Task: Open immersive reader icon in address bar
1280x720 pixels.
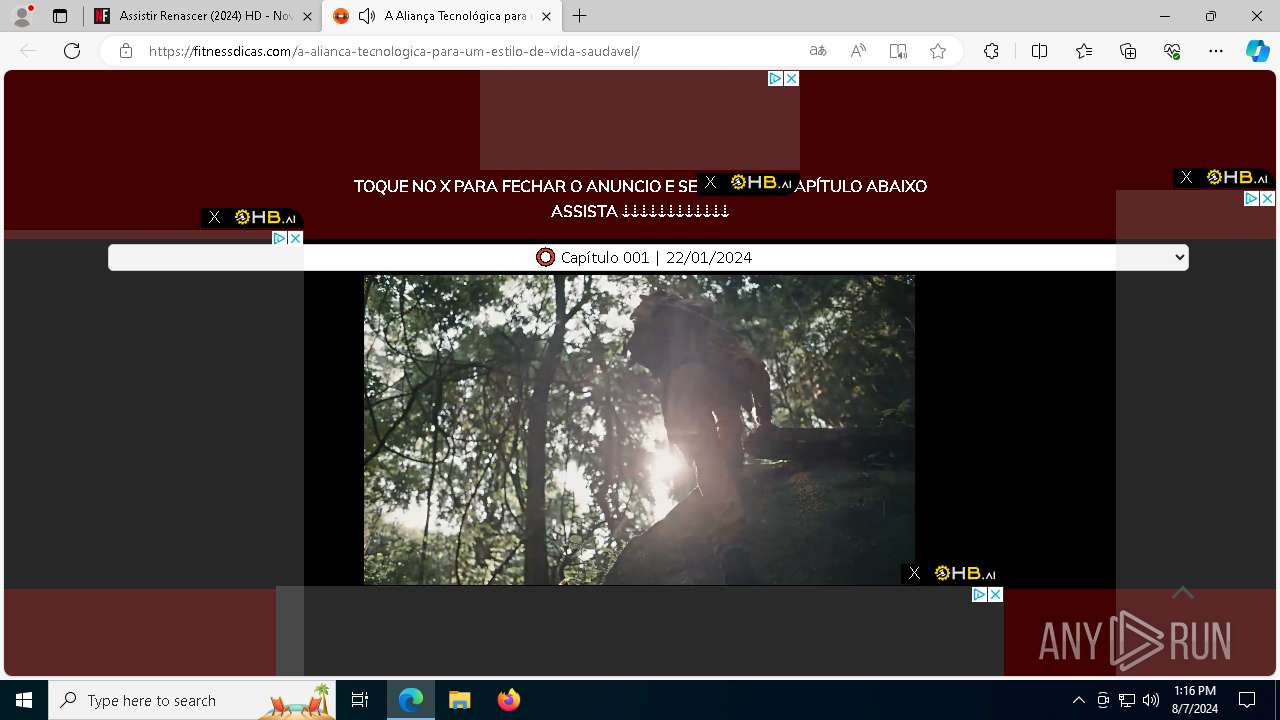Action: 898,51
